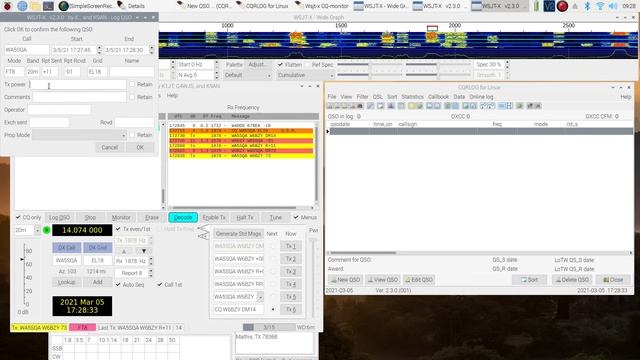Click the red record tray icon
This screenshot has height=360, width=640.
[x=562, y=6]
